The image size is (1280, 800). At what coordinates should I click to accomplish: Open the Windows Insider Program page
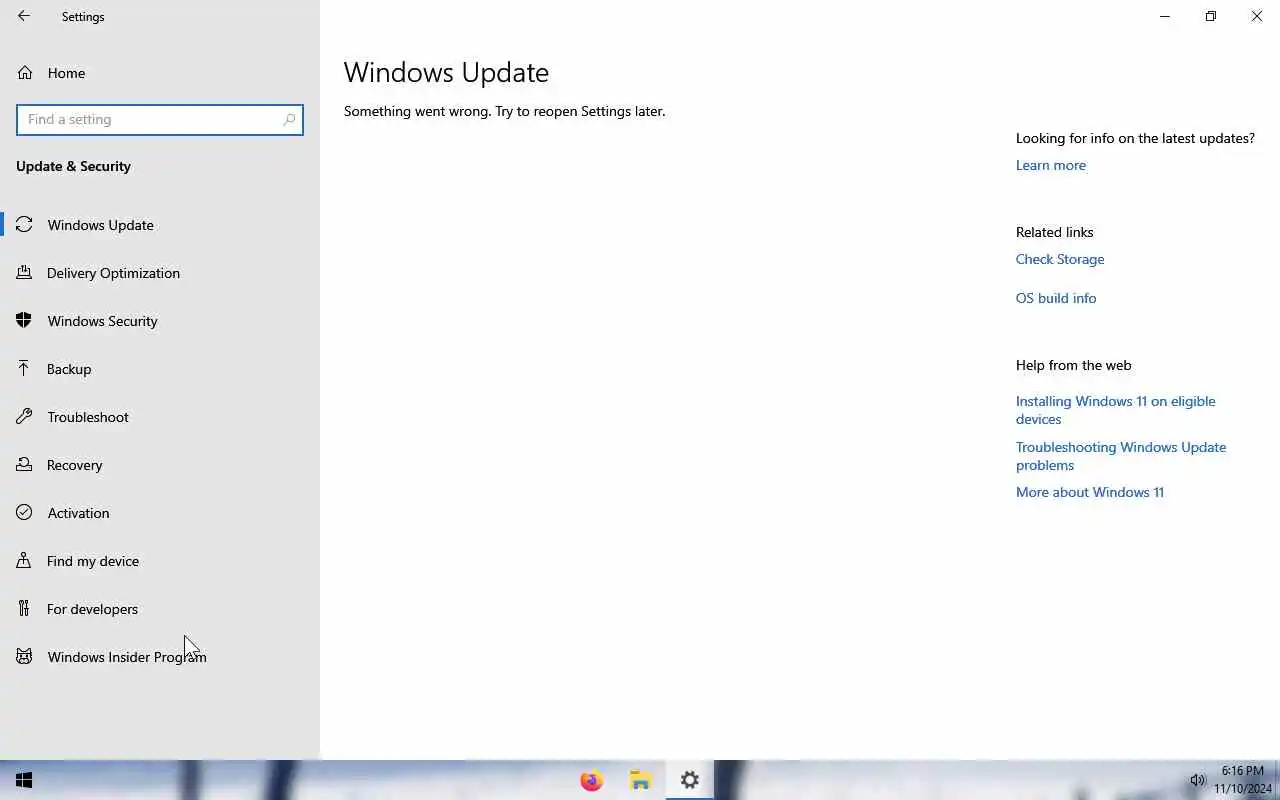pos(160,657)
